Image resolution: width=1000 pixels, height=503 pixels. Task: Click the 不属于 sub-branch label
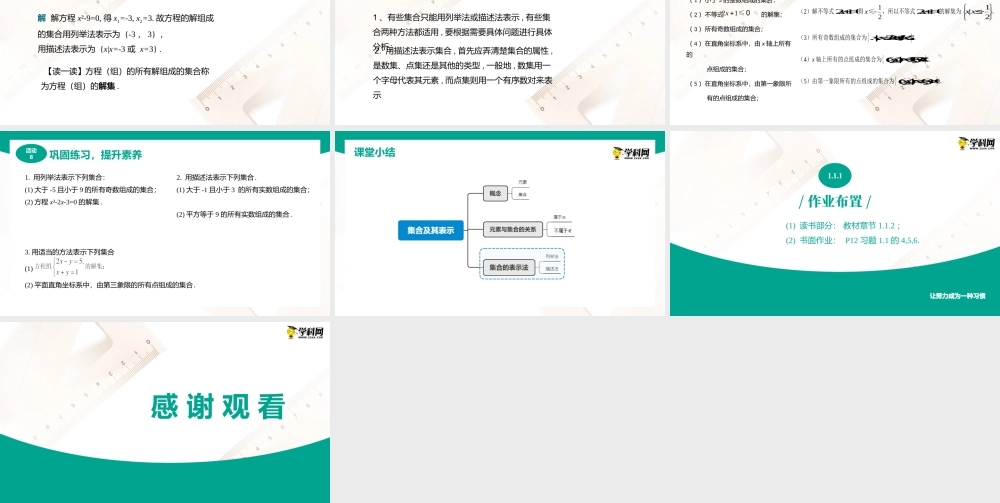562,230
